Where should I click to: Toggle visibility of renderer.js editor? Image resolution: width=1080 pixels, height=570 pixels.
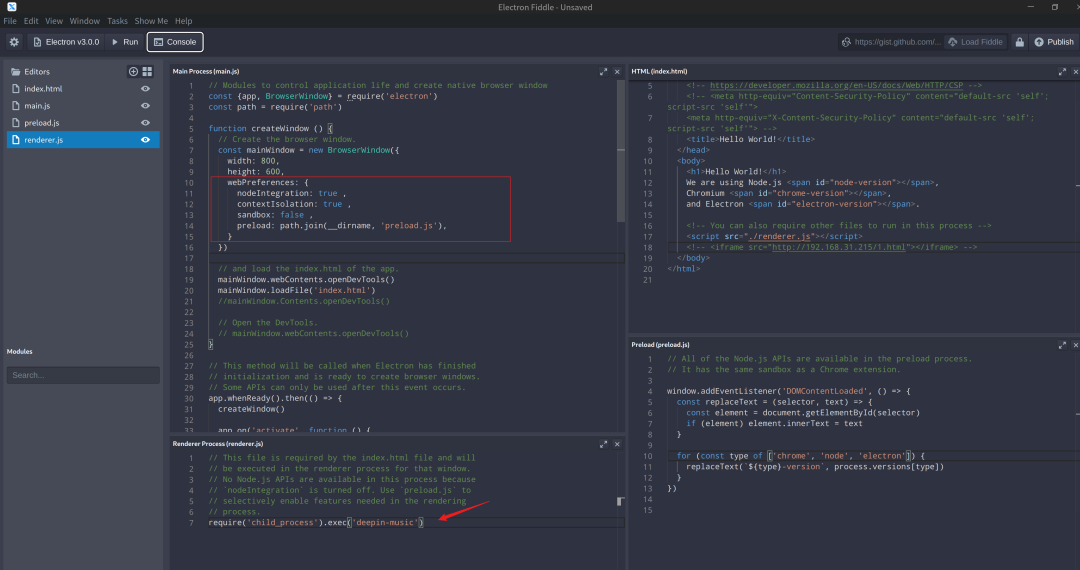[x=145, y=140]
